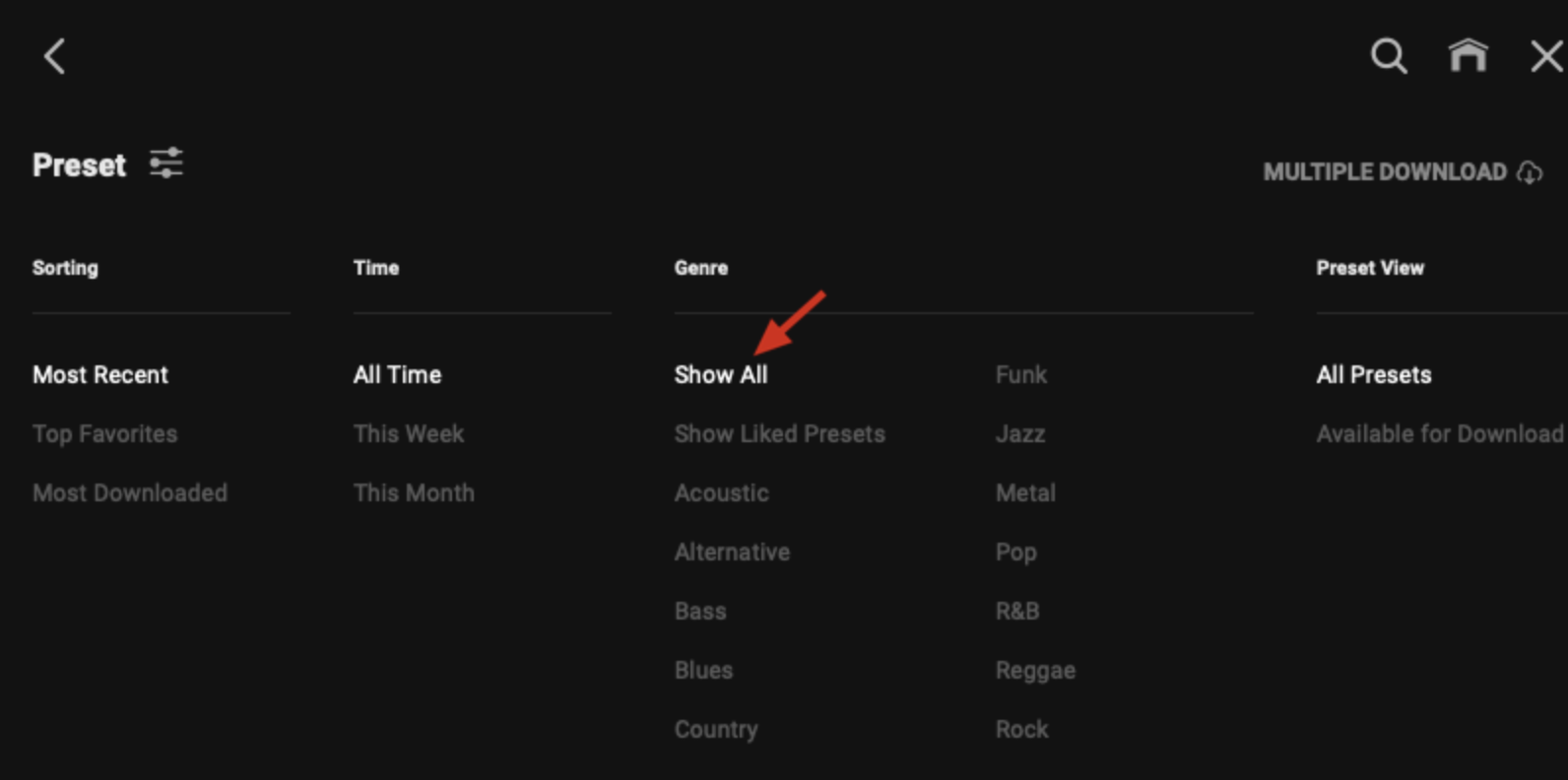Image resolution: width=1568 pixels, height=780 pixels.
Task: Sort presets by Most Downloaded
Action: click(x=130, y=492)
